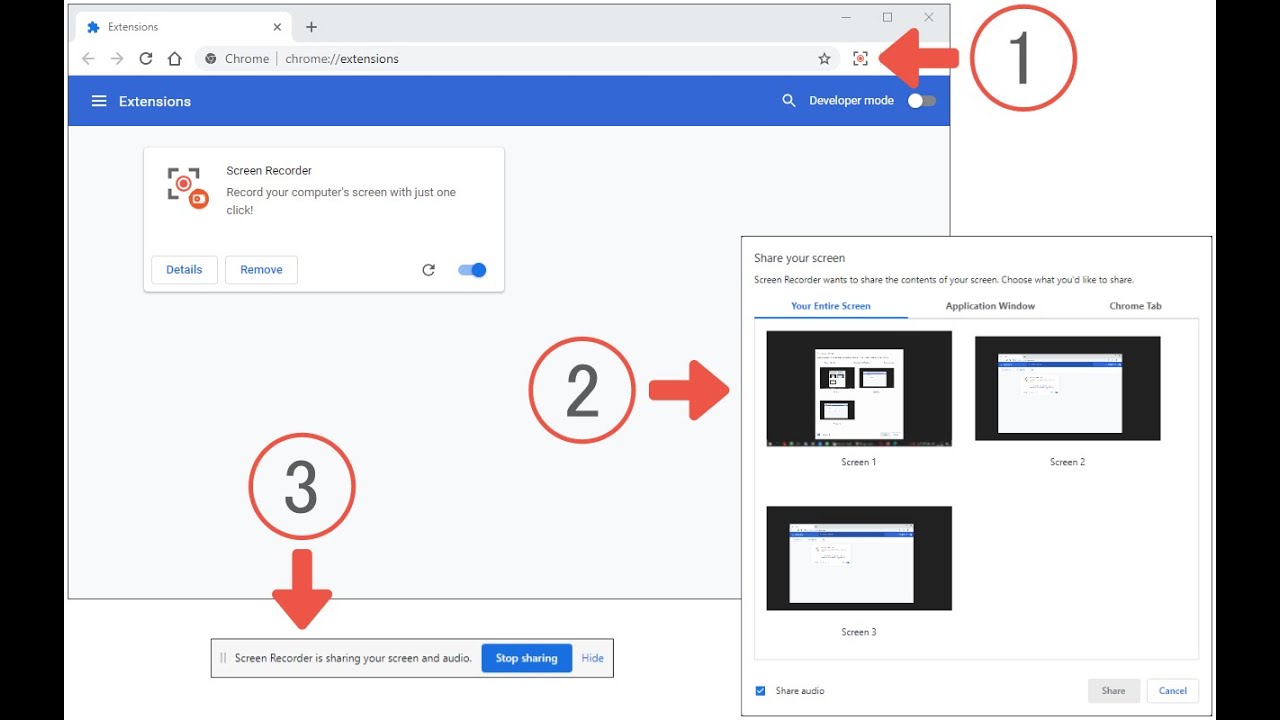Close the Extensions tab
Screen dimensions: 1280x720
pyautogui.click(x=276, y=27)
